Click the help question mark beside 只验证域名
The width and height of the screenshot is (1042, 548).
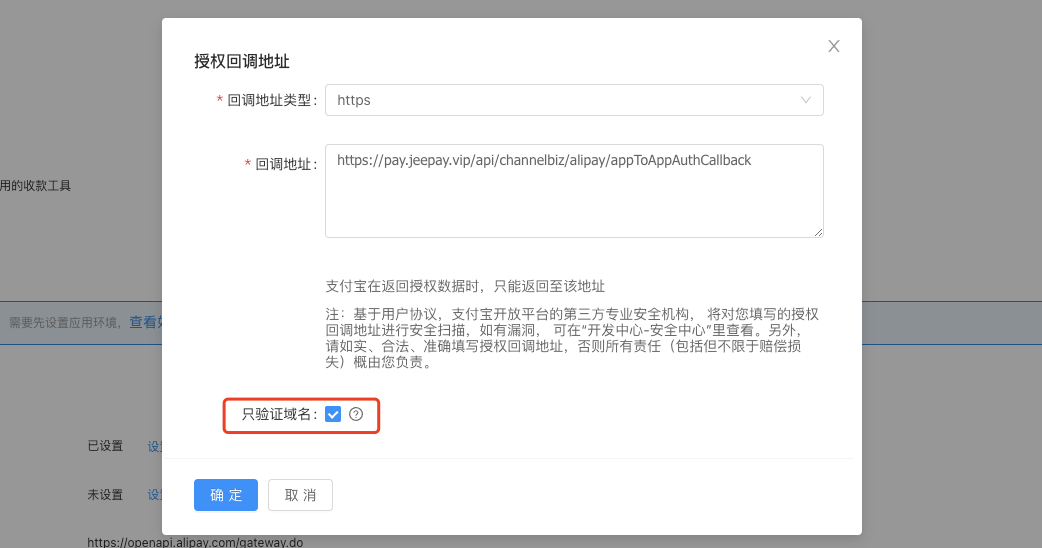[356, 414]
